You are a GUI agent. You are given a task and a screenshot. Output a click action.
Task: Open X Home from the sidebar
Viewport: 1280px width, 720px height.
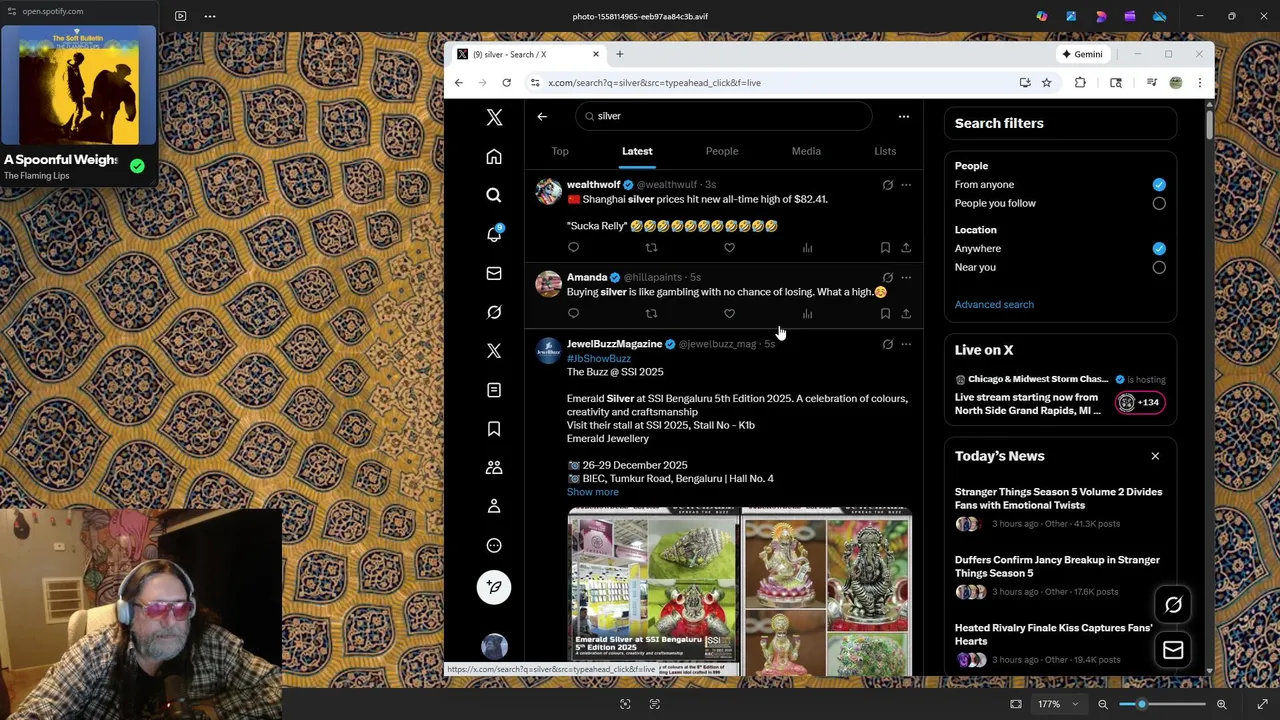pos(494,157)
